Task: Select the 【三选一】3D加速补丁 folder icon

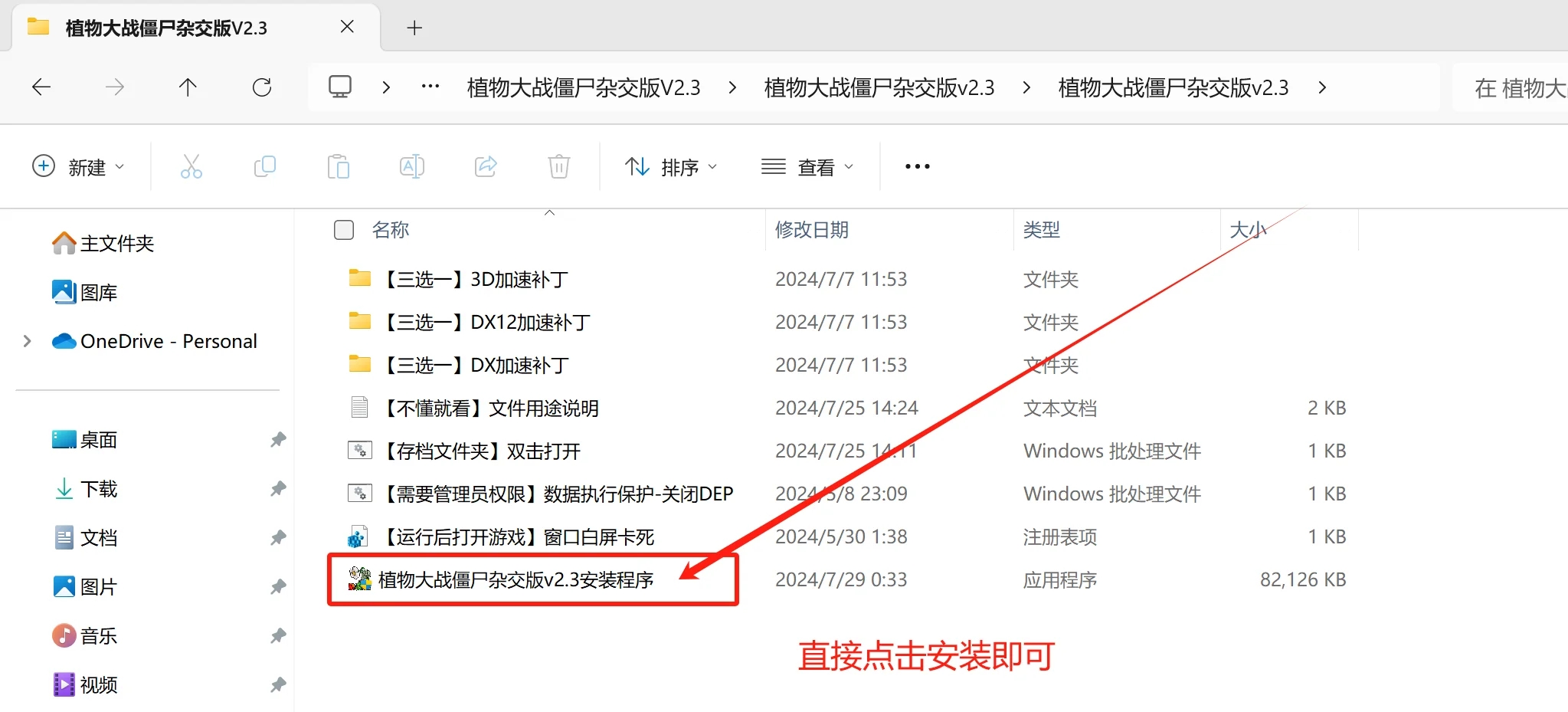Action: 360,278
